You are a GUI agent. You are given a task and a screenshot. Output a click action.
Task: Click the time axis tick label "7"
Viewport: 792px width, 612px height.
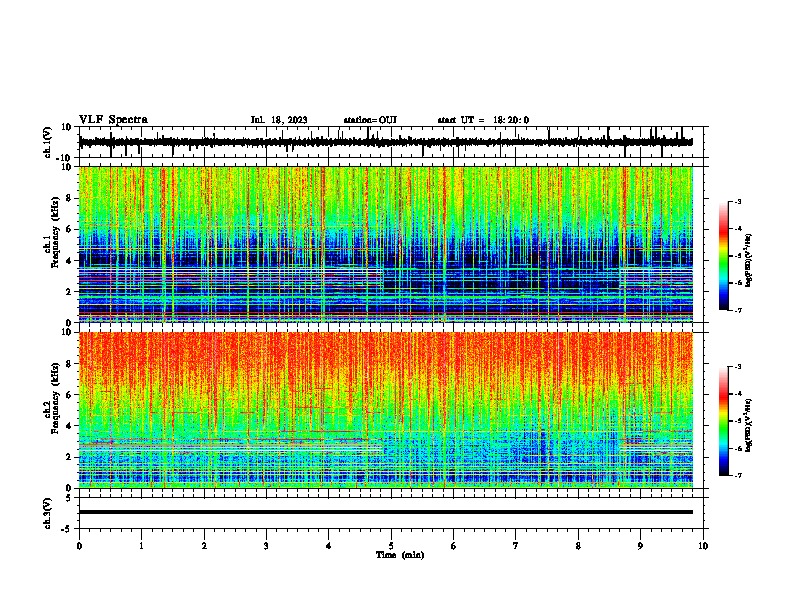(x=516, y=546)
